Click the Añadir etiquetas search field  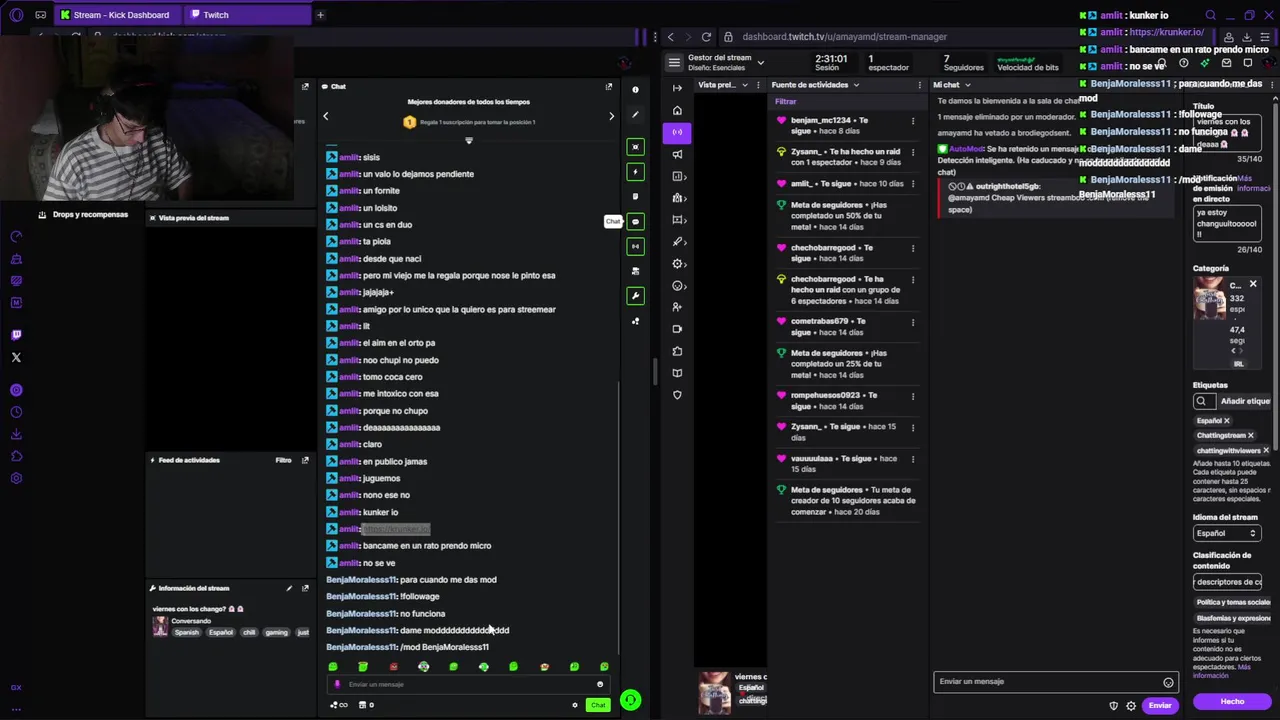click(x=1233, y=401)
